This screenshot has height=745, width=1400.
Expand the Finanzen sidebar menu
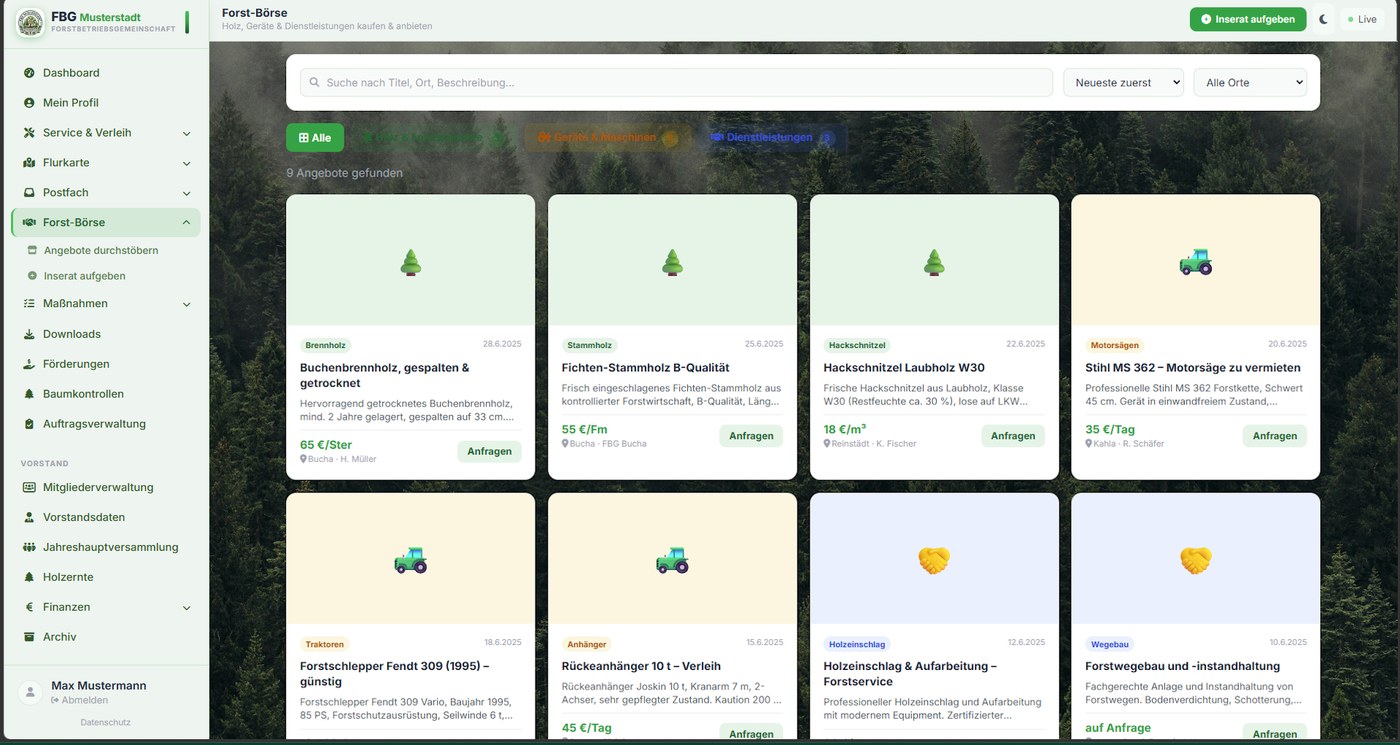point(186,607)
